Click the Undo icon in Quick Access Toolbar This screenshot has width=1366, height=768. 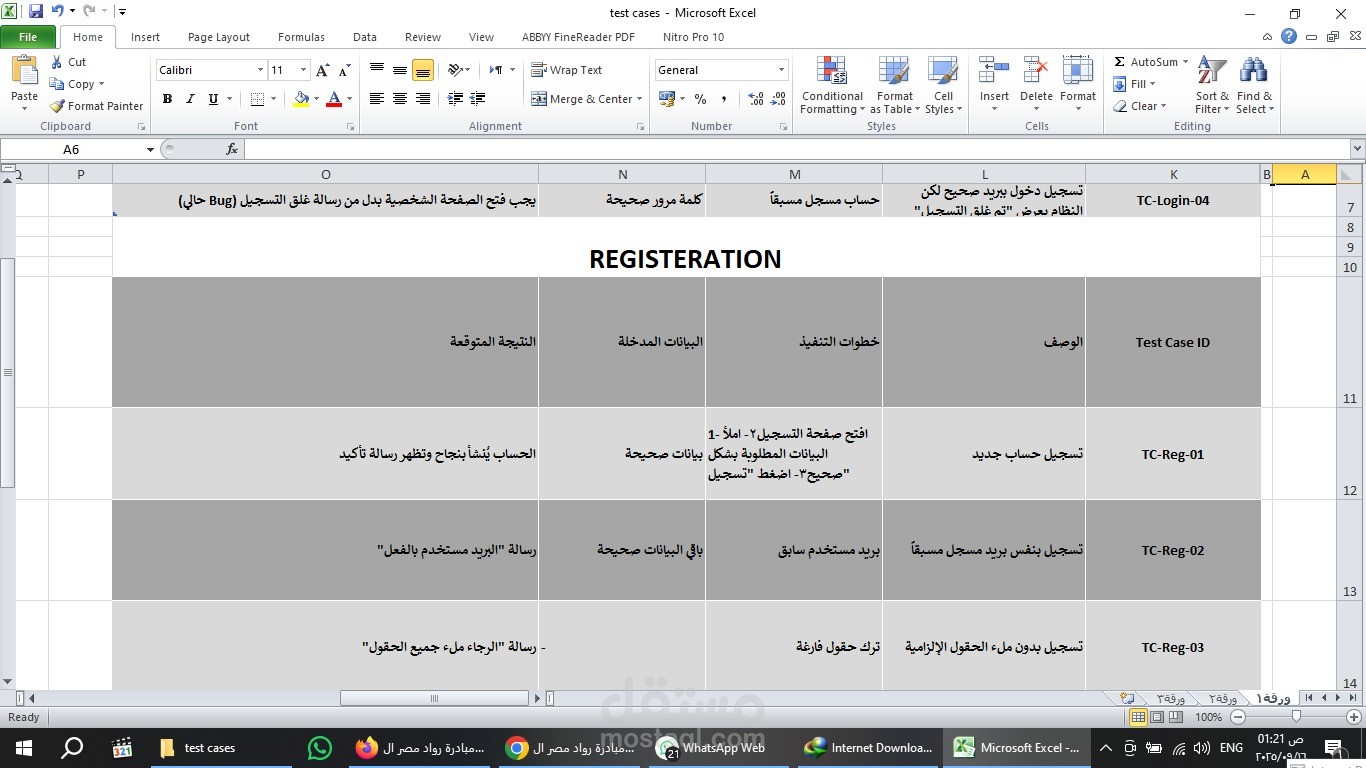click(x=57, y=12)
